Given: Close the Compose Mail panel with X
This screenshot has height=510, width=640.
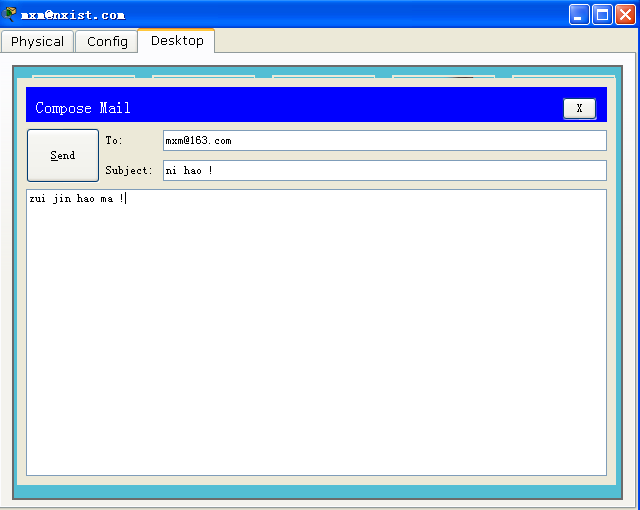Looking at the screenshot, I should [x=579, y=109].
